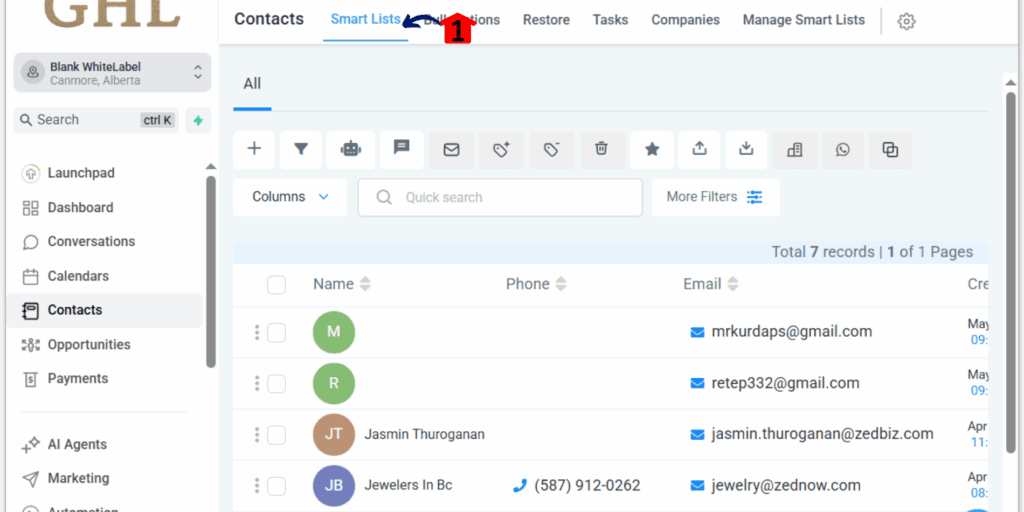Image resolution: width=1024 pixels, height=512 pixels.
Task: Click the three-dot menu on the retep332 row
Action: click(x=257, y=383)
